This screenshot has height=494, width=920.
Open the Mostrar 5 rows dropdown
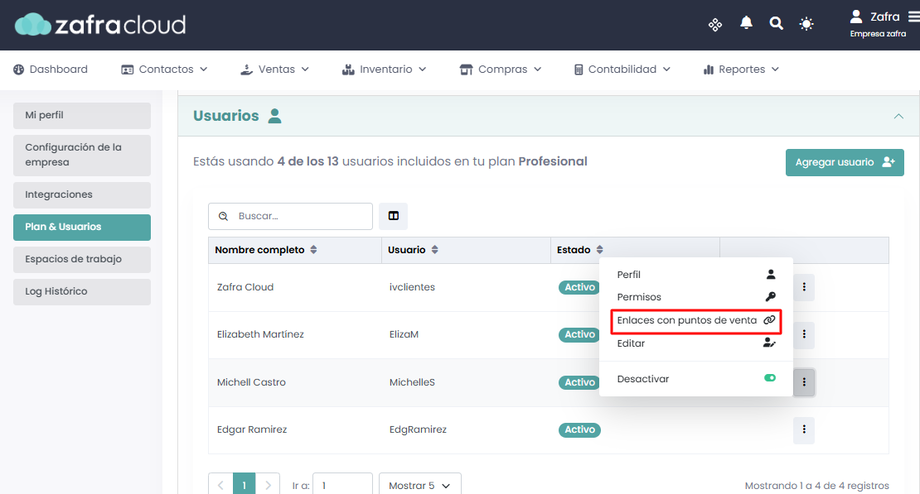tap(420, 485)
